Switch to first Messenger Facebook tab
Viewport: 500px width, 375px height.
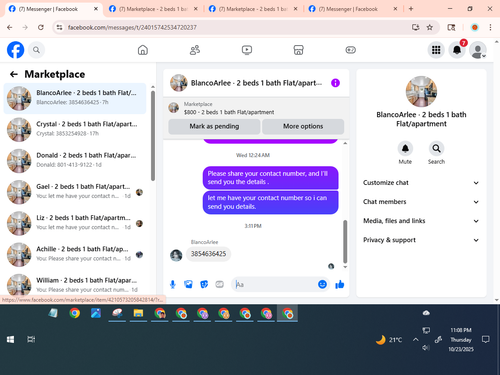click(x=53, y=9)
